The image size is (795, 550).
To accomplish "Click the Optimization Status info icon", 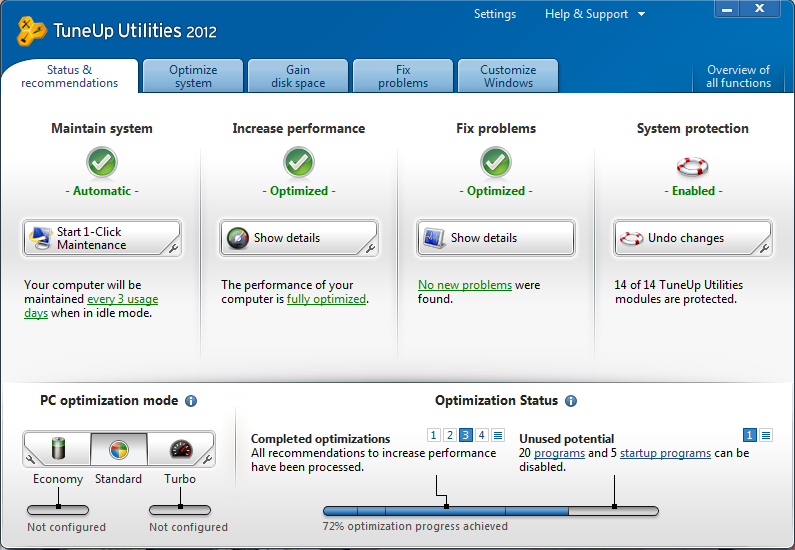I will 571,401.
